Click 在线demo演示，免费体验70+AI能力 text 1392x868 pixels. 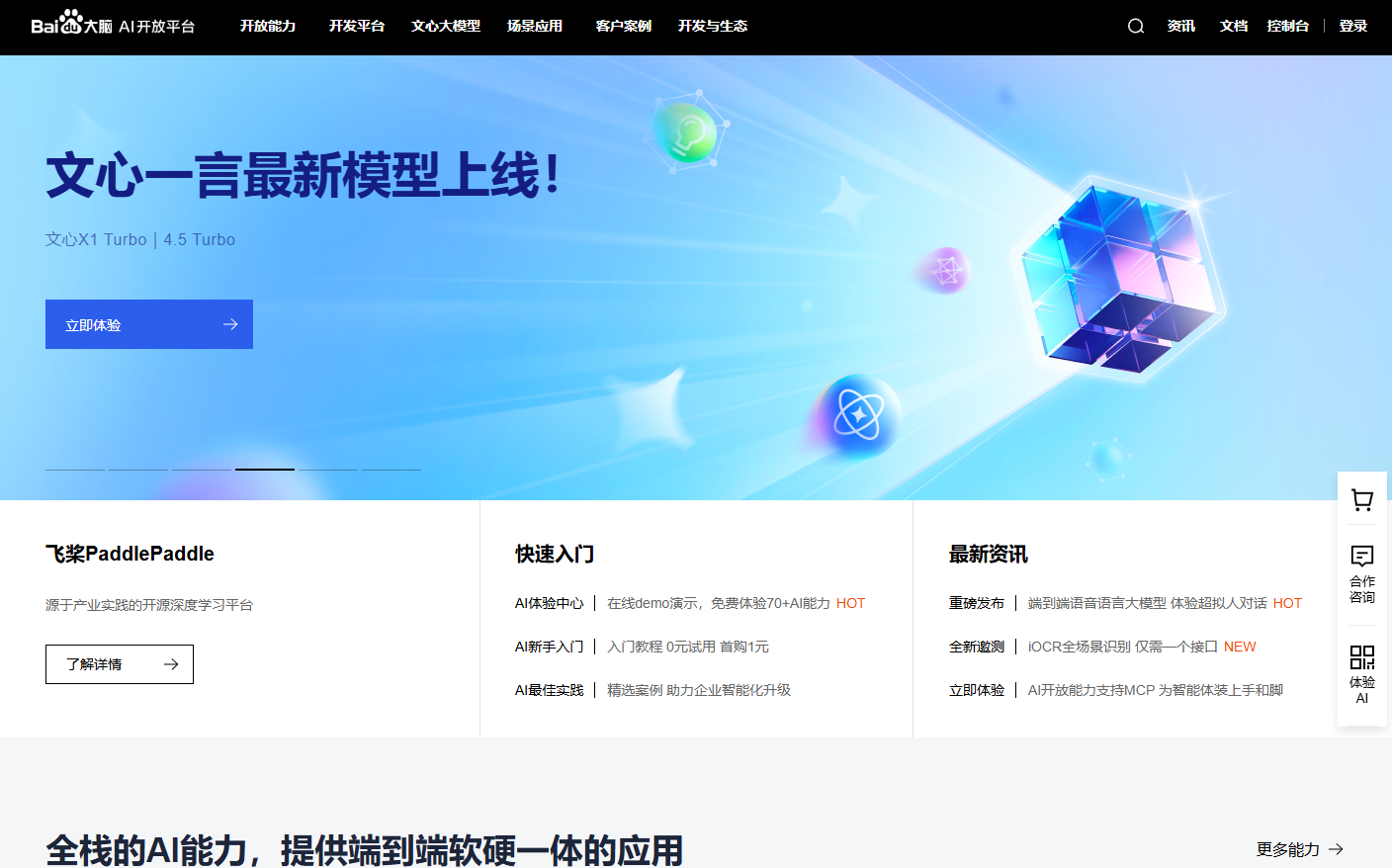coord(719,603)
